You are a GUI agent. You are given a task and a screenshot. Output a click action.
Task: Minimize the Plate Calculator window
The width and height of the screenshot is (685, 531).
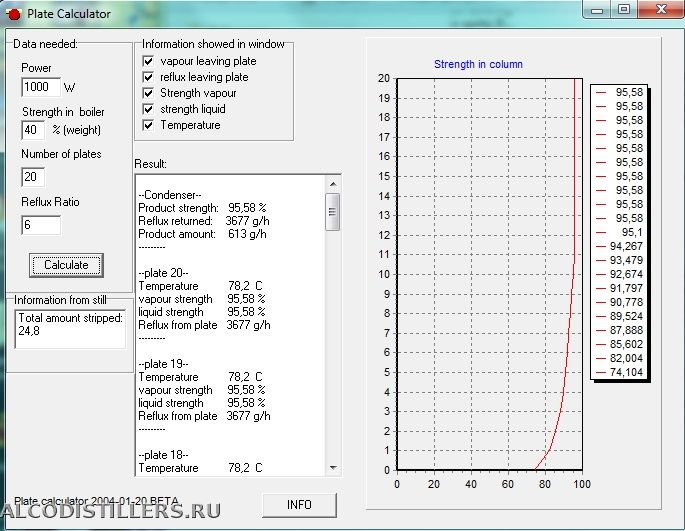[x=597, y=10]
